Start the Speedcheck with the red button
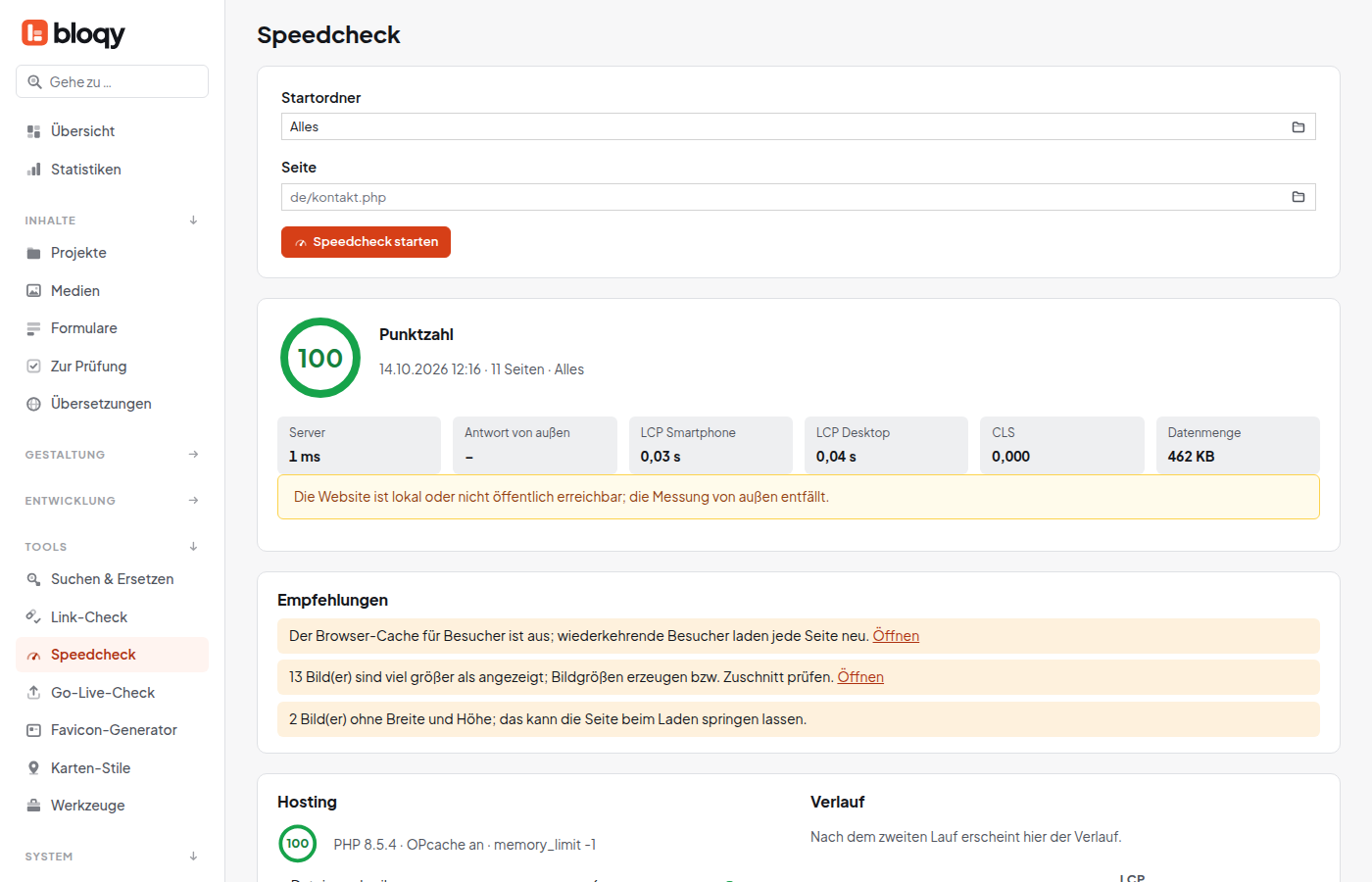Viewport: 1372px width, 882px height. tap(366, 242)
